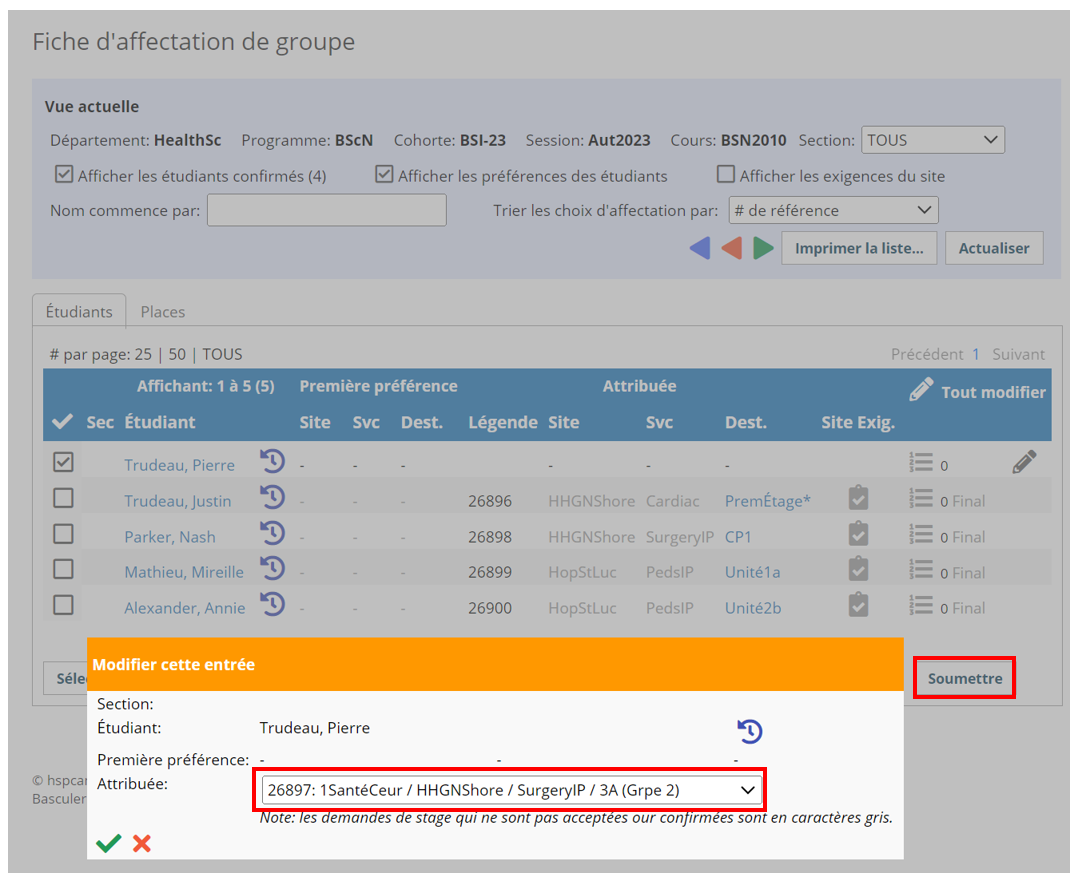
Task: Check the Parker, Nash row checkbox
Action: 63,534
